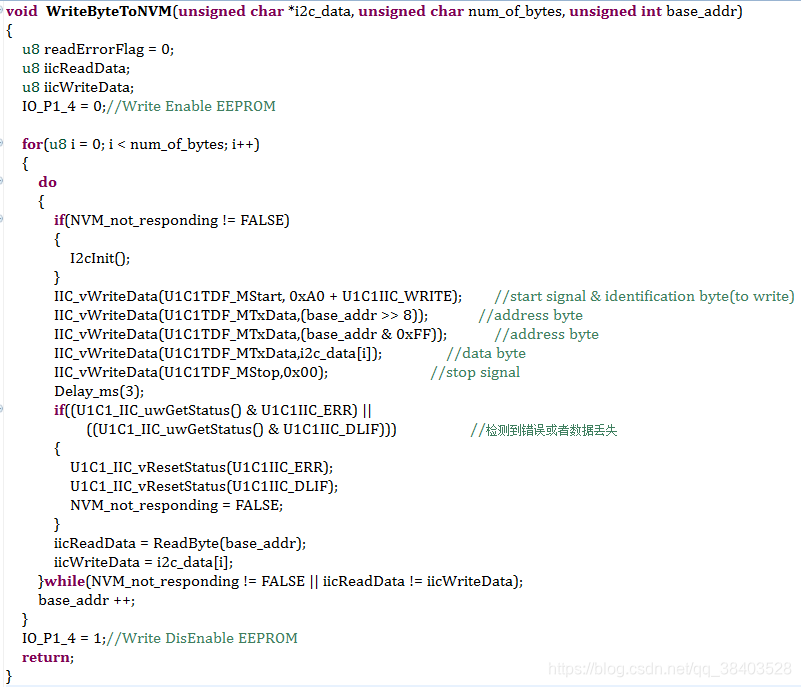Click the '(base_addr & 0xFF)' write line
Image resolution: width=801 pixels, height=687 pixels.
pos(250,334)
